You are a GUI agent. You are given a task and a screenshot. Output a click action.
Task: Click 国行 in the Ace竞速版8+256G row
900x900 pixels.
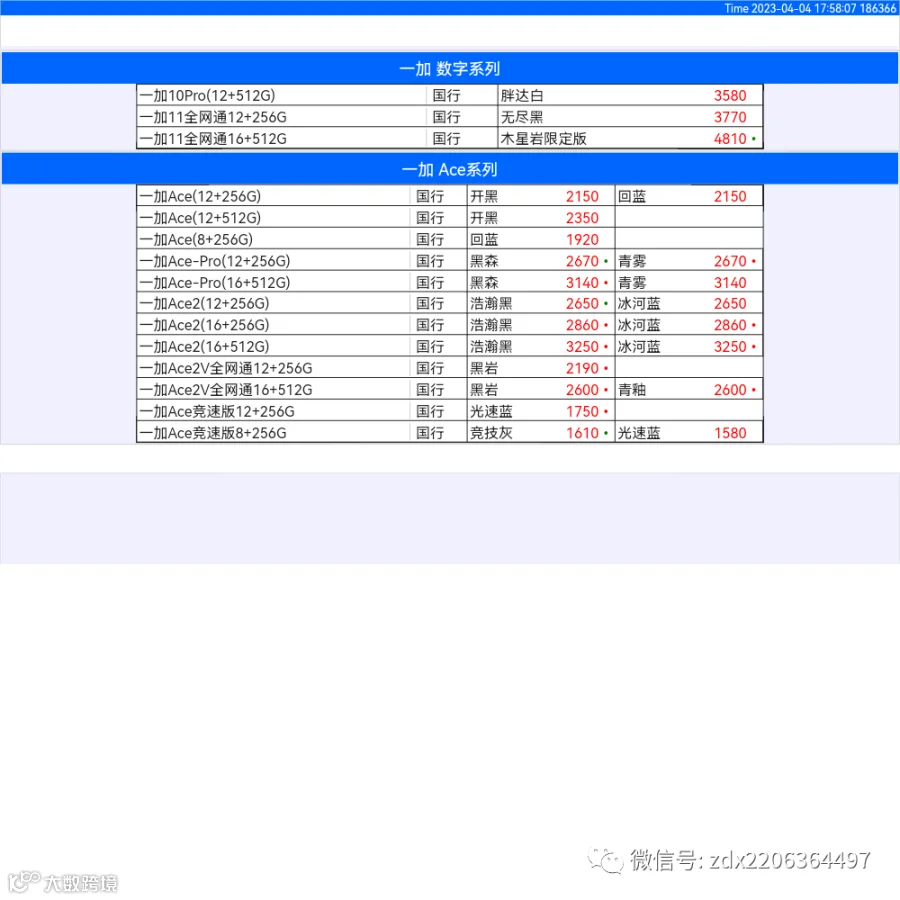point(430,433)
